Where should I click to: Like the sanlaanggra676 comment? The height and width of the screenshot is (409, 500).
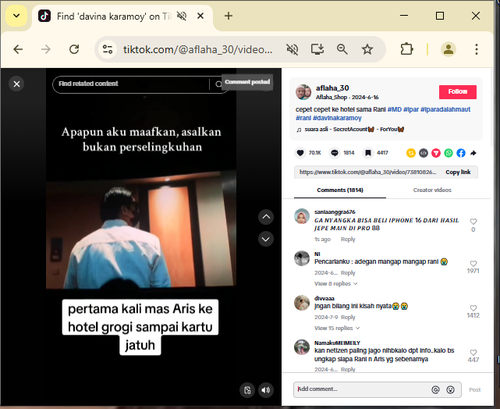pyautogui.click(x=473, y=221)
